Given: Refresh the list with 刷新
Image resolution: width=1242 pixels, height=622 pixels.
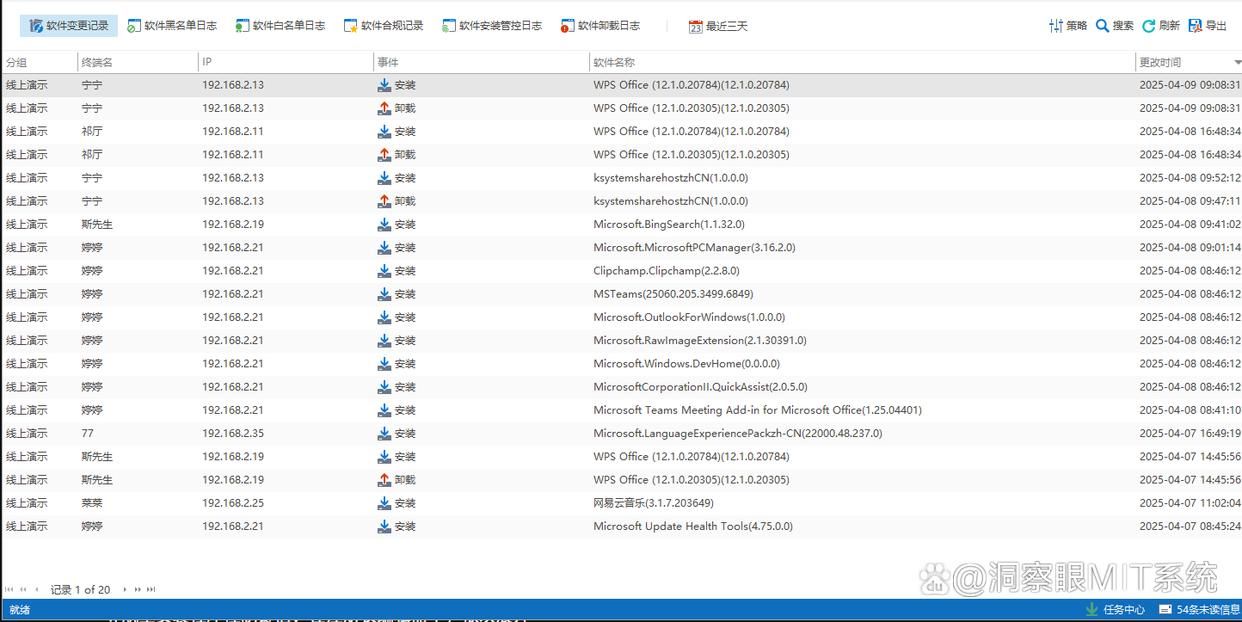Looking at the screenshot, I should [1161, 26].
